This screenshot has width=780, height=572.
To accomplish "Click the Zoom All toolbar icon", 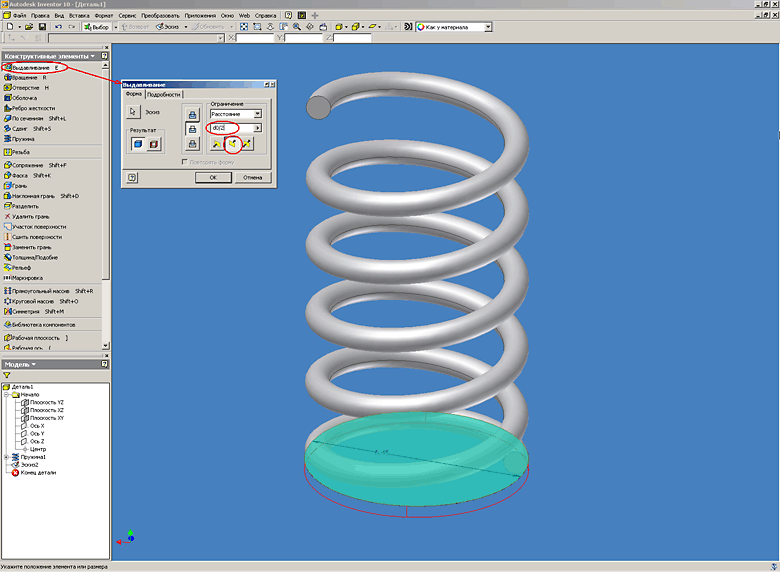I will click(x=244, y=27).
